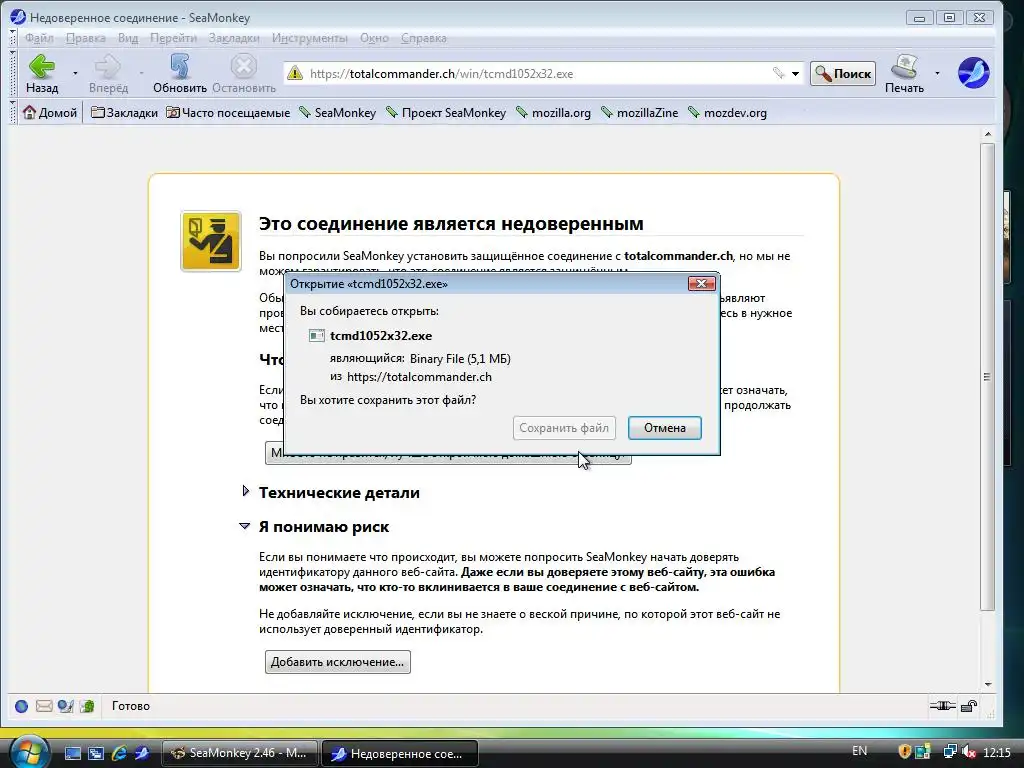Open the Вид menu

[x=128, y=38]
